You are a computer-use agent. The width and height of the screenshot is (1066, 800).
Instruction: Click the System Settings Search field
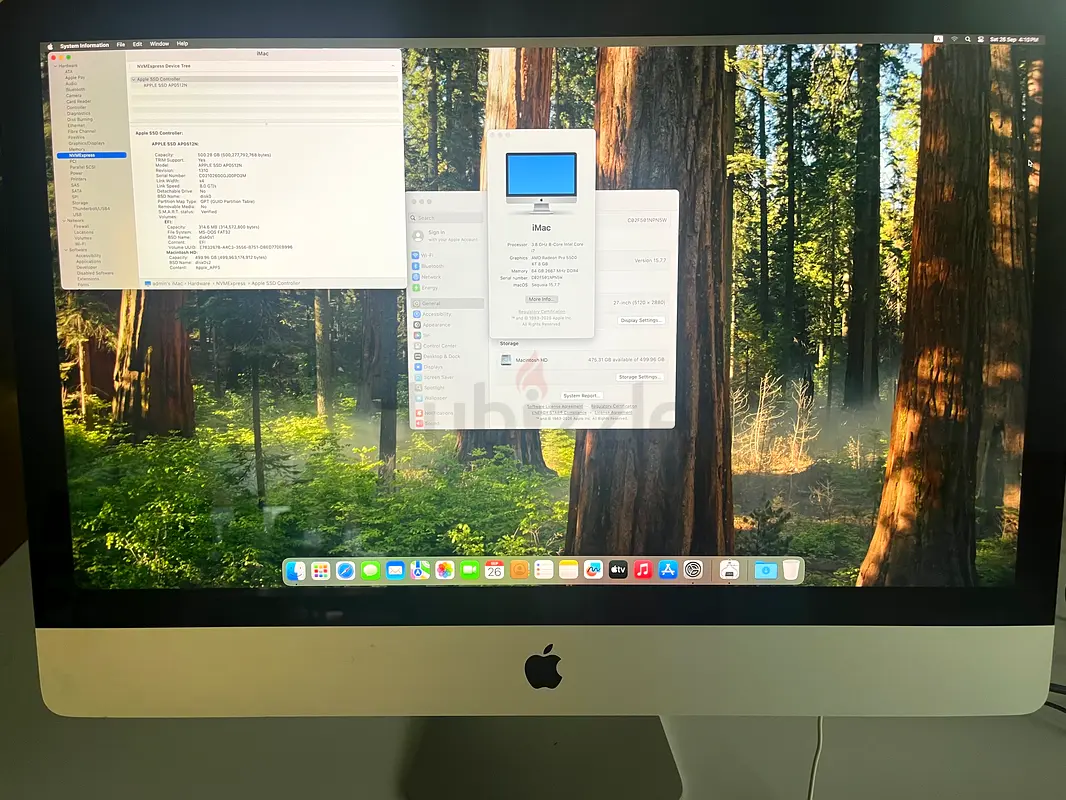pyautogui.click(x=446, y=218)
